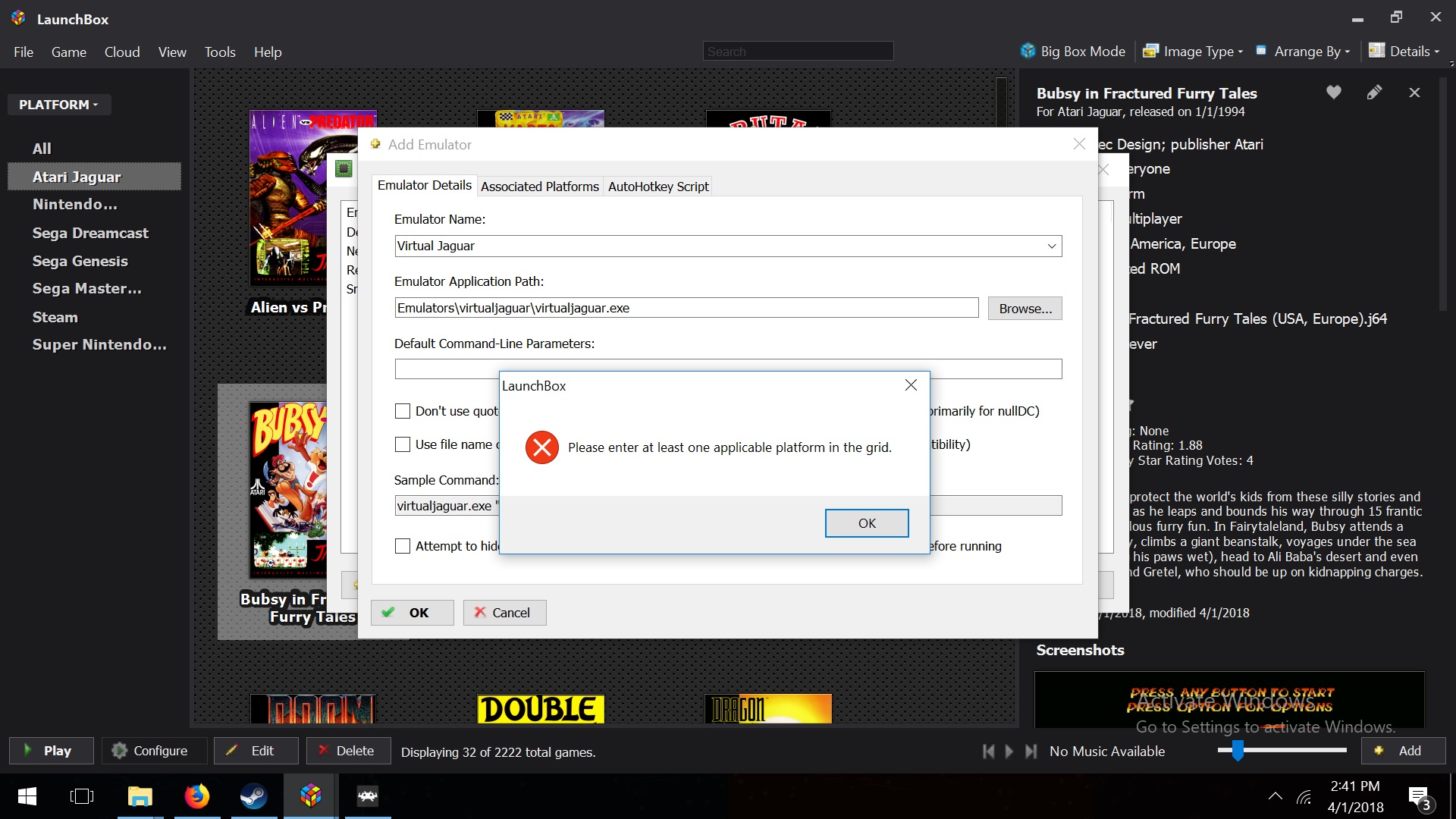
Task: Switch to the Associated Platforms tab
Action: point(539,187)
